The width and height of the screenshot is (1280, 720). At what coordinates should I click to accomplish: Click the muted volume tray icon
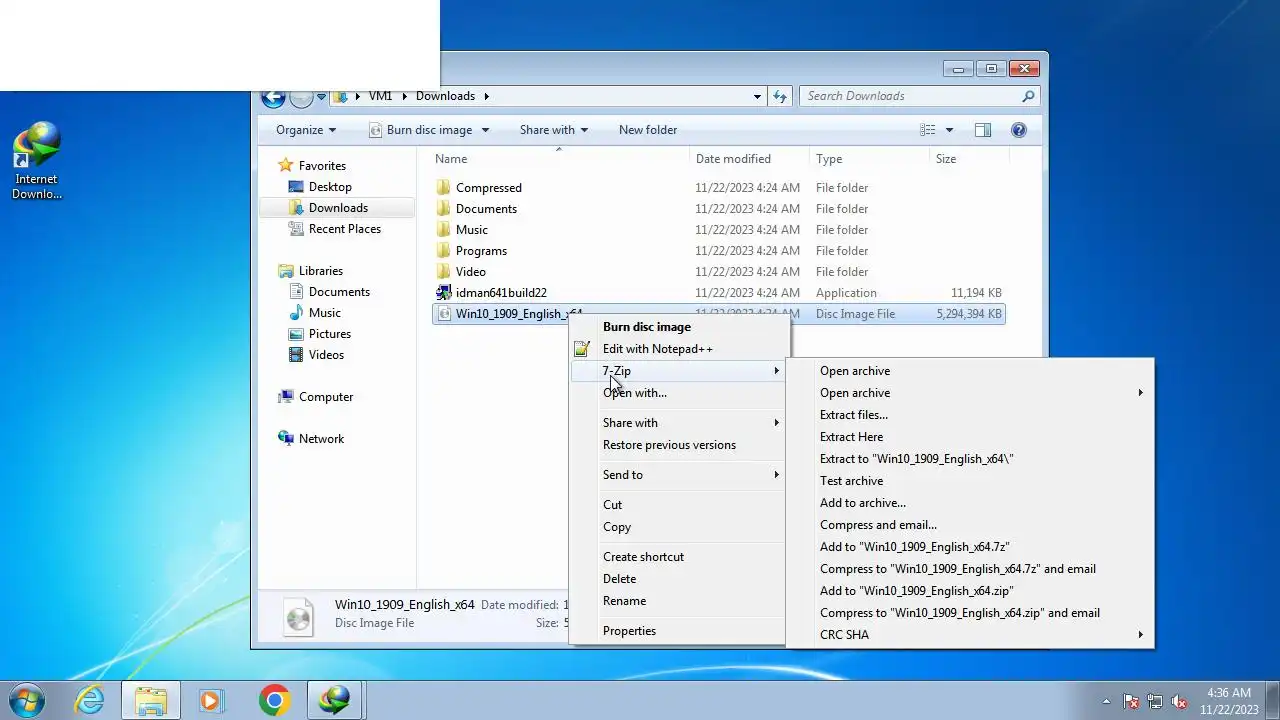click(x=1179, y=701)
